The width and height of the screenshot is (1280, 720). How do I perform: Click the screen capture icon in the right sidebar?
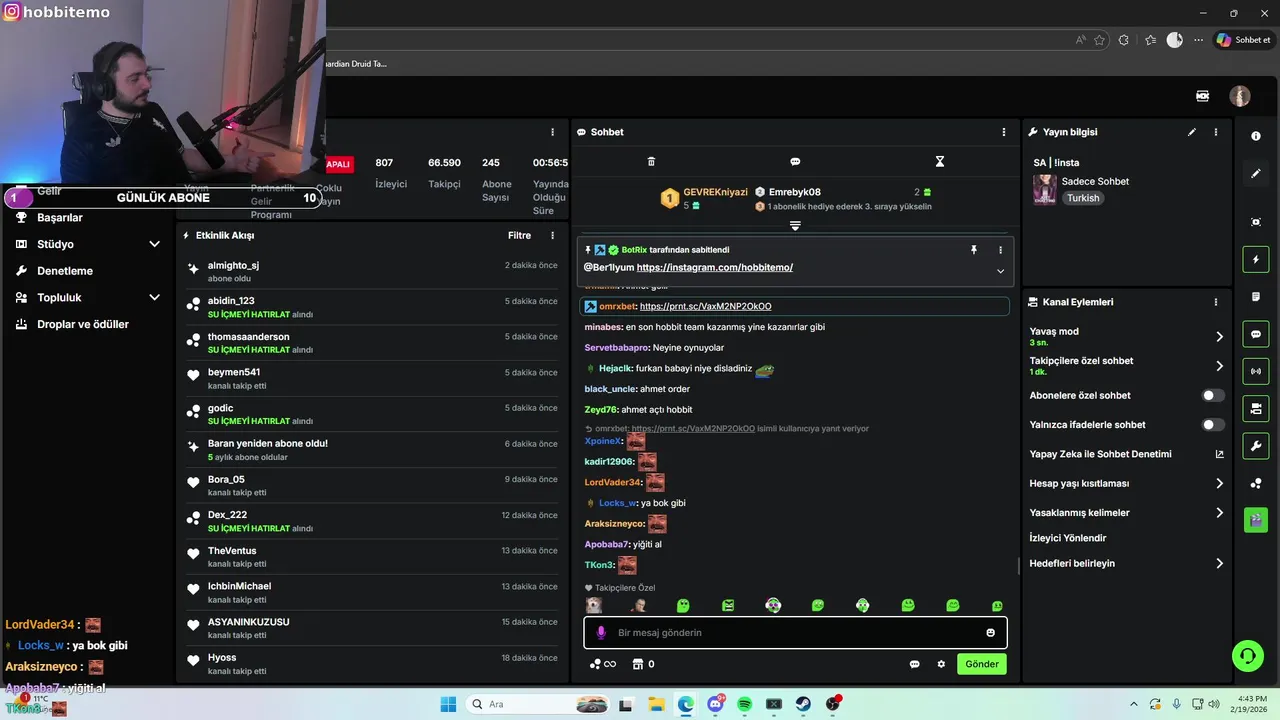point(1256,222)
